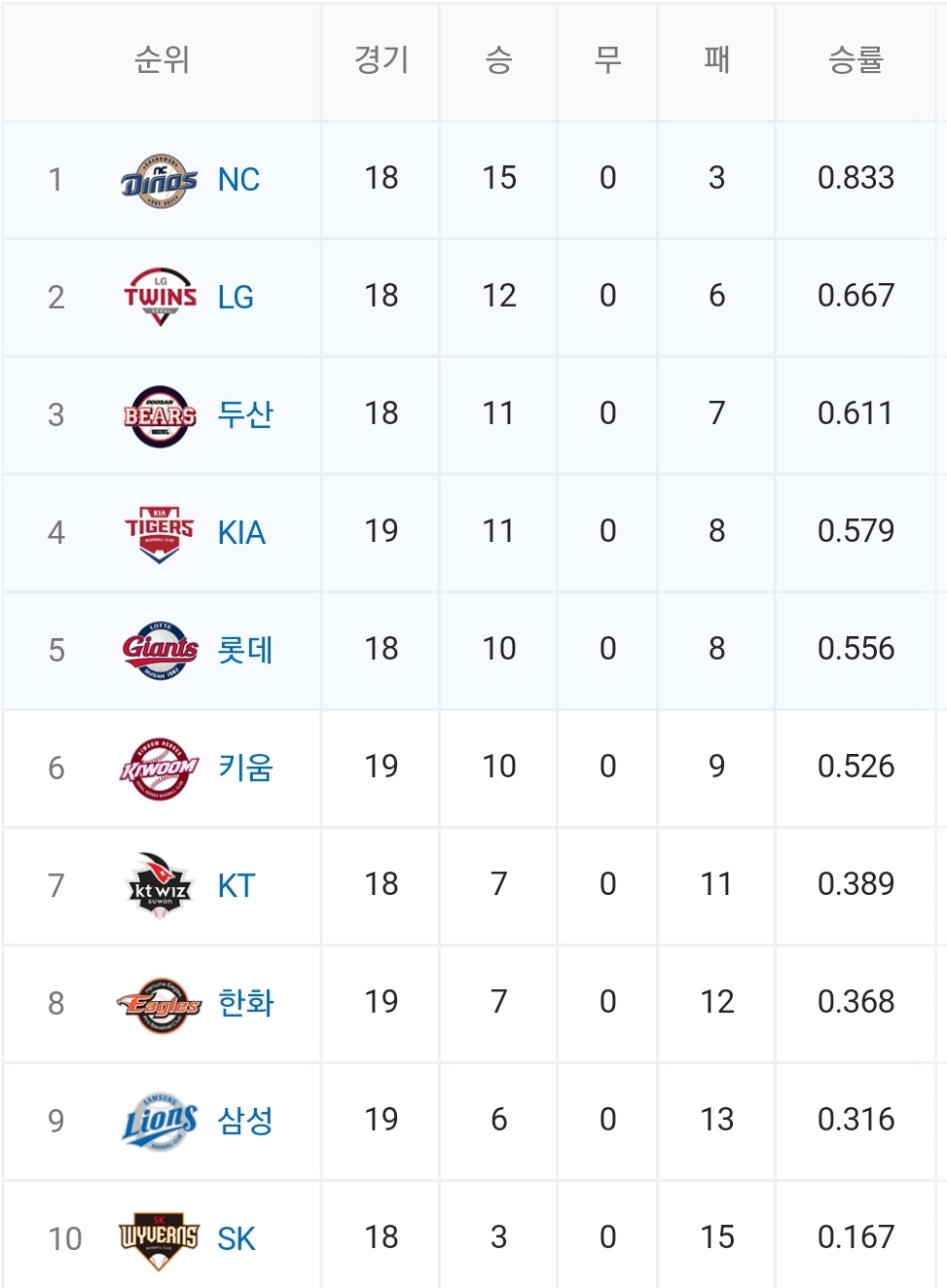Image resolution: width=947 pixels, height=1288 pixels.
Task: Select the SK Wyverns logo
Action: (x=160, y=1239)
